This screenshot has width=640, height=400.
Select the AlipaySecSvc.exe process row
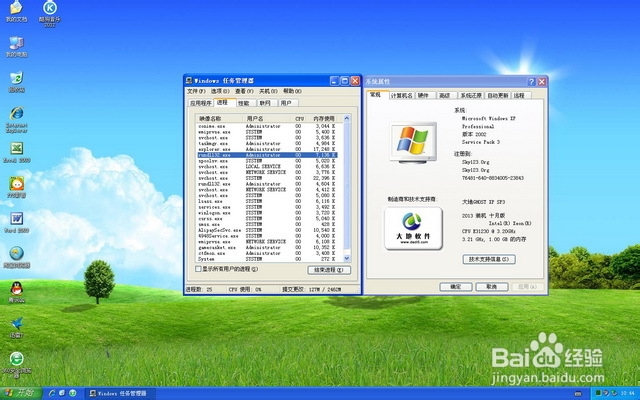point(267,230)
